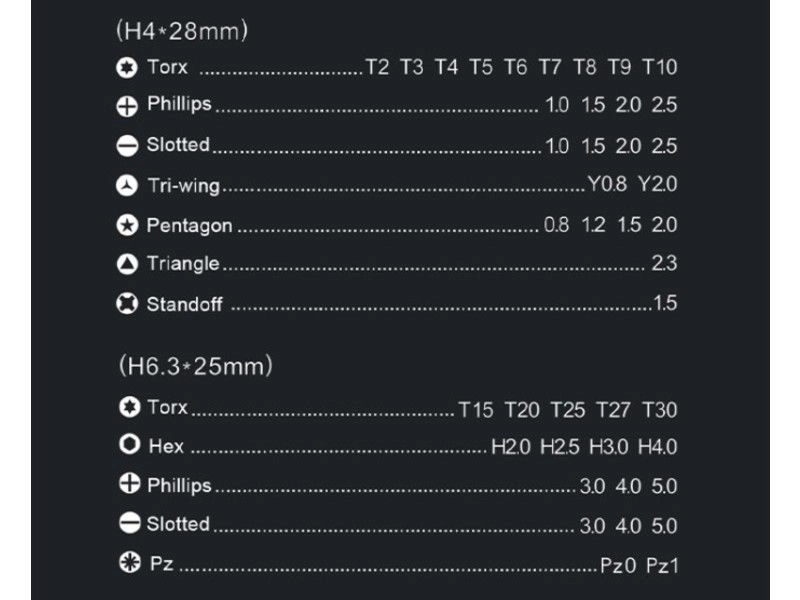The width and height of the screenshot is (800, 600).
Task: Click the T10 Torx size
Action: [x=660, y=67]
